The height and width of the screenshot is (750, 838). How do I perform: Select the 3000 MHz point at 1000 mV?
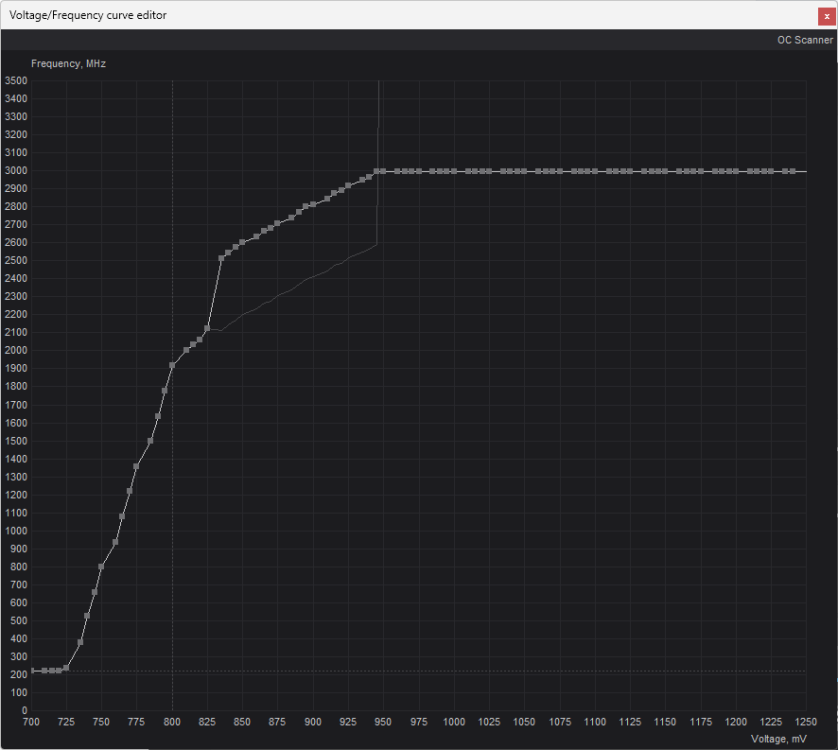click(454, 171)
